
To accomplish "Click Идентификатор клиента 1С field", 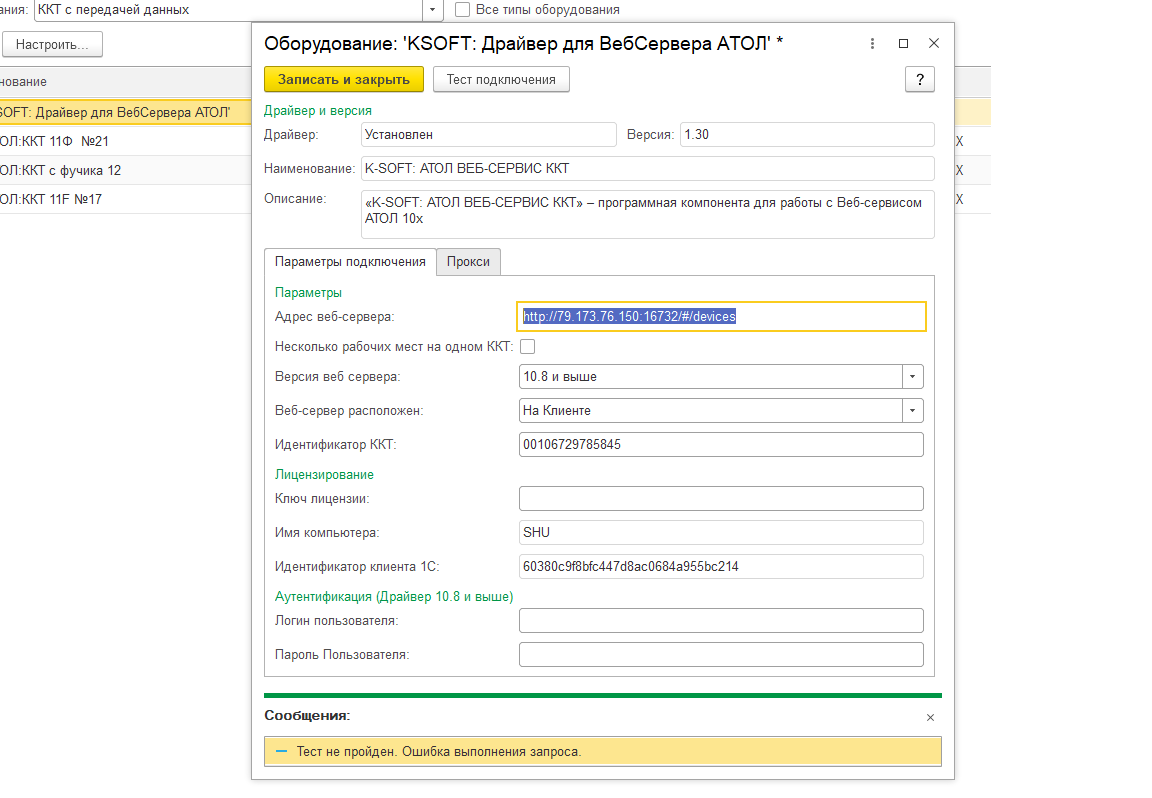I will 721,566.
